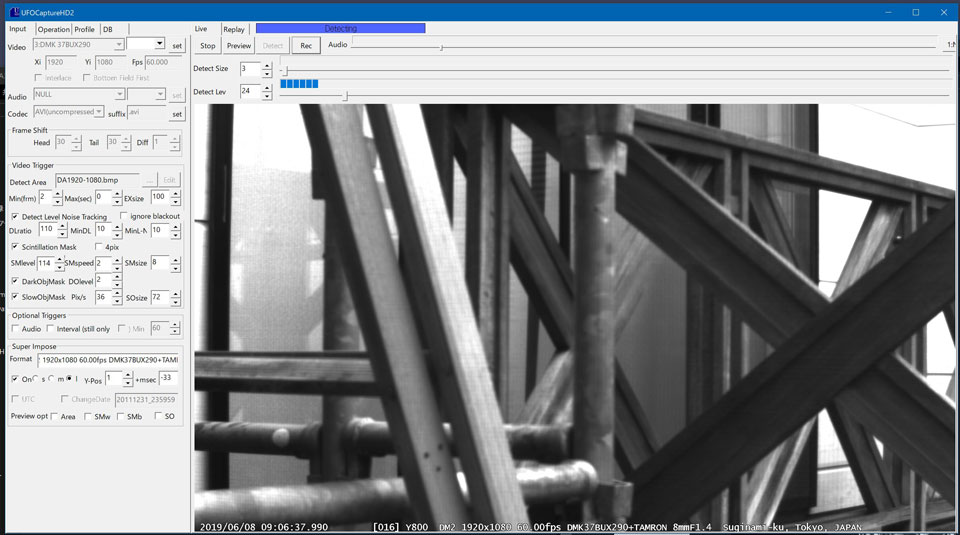Uncheck the SlowObjMask option
The height and width of the screenshot is (535, 960).
(x=15, y=297)
